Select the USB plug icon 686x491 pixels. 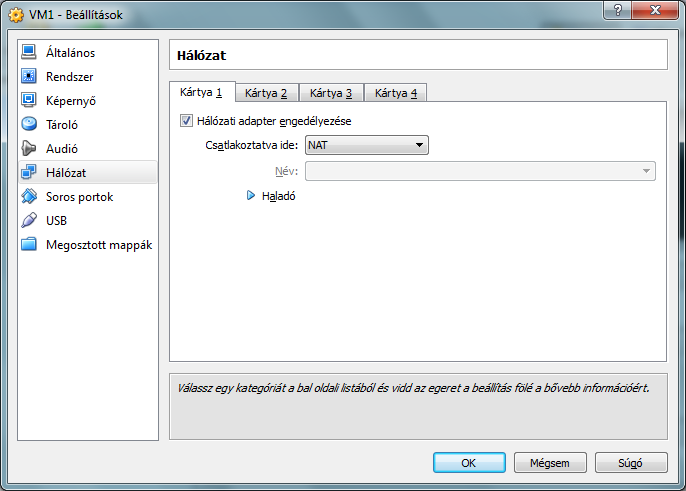(29, 220)
